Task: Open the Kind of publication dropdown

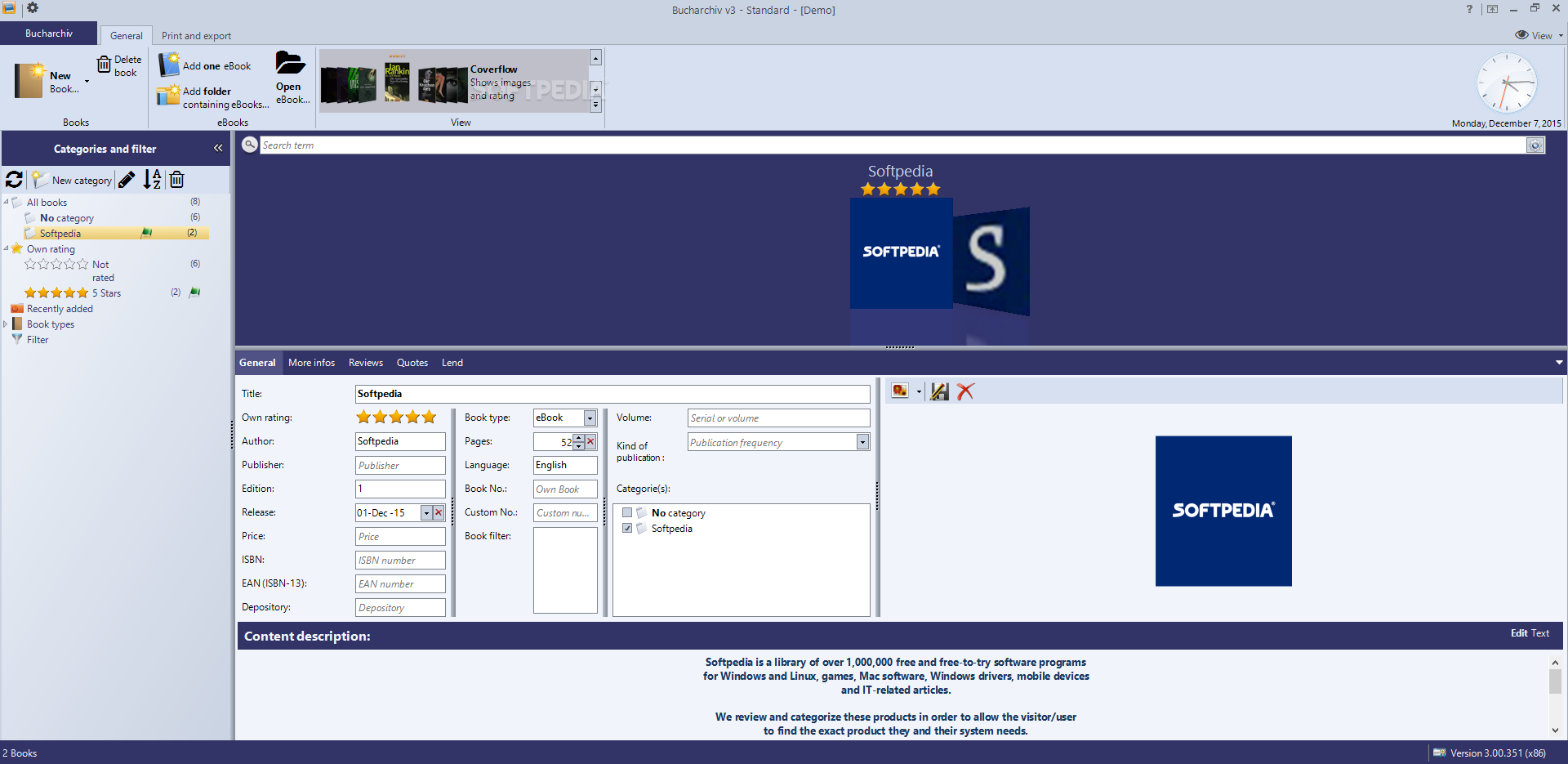Action: point(862,442)
